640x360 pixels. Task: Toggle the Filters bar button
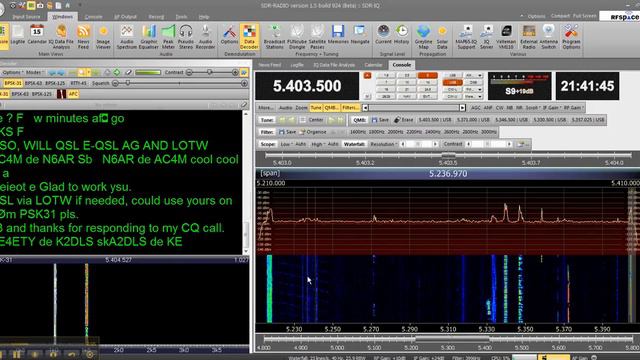[x=351, y=108]
